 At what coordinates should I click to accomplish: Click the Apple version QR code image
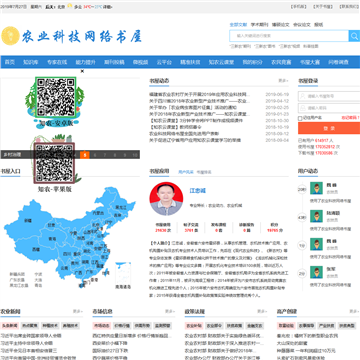coord(54,163)
